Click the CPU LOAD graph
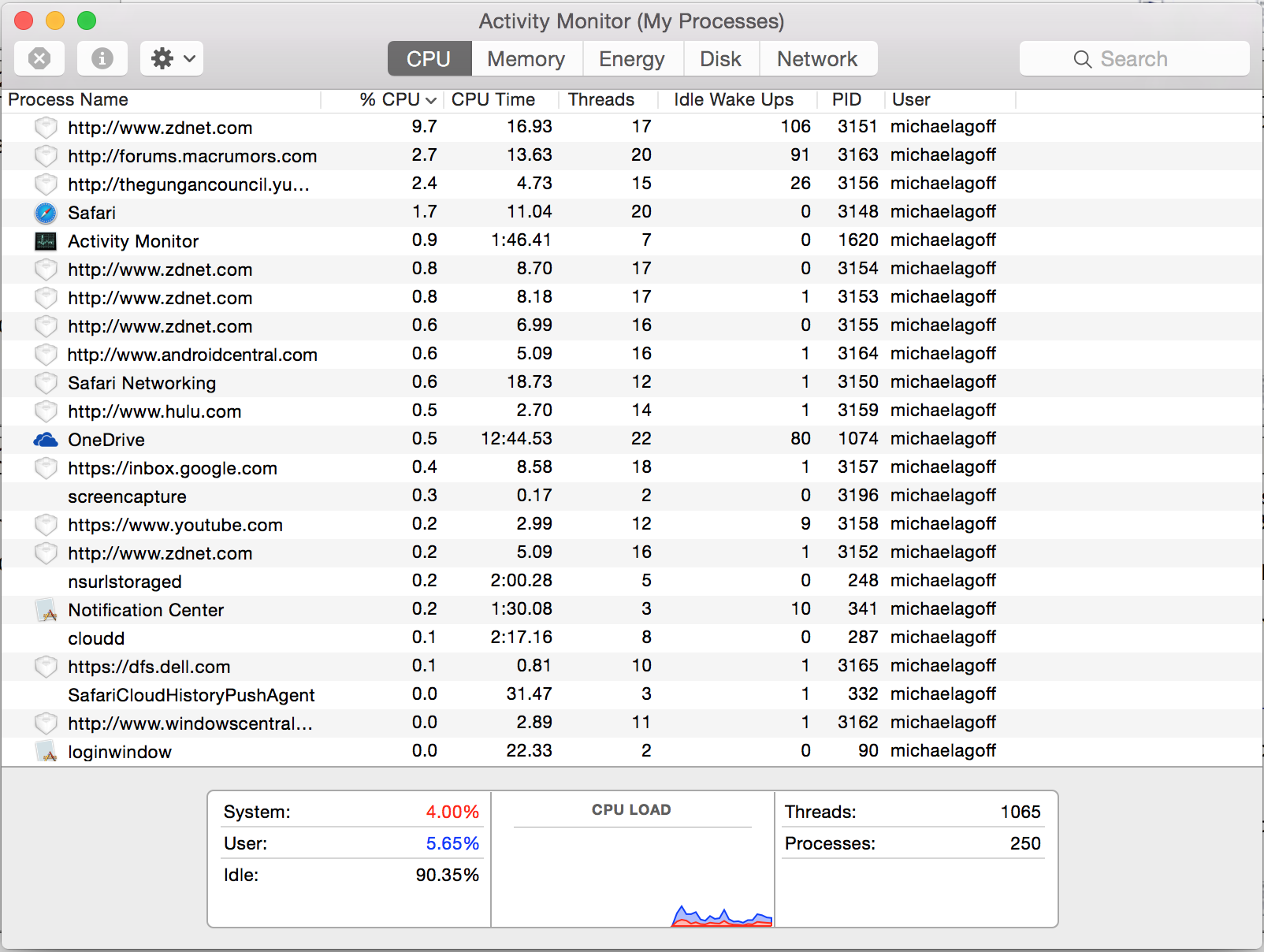1264x952 pixels. [632, 877]
